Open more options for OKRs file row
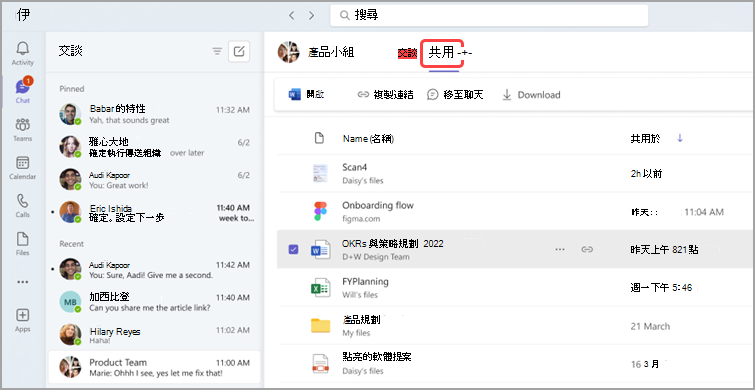 560,249
